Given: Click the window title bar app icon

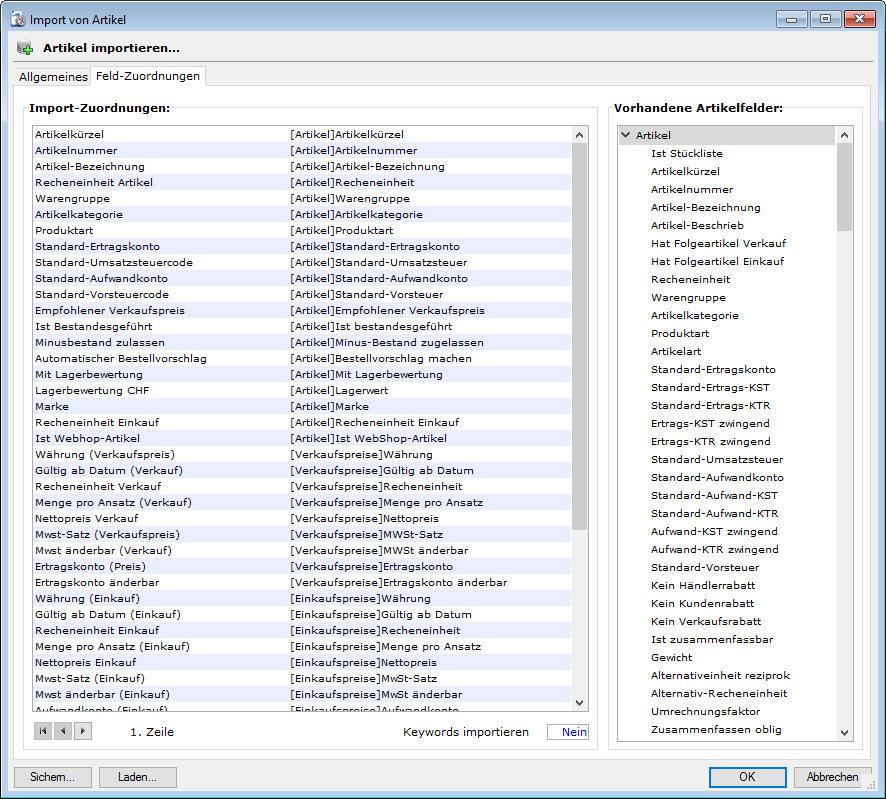Looking at the screenshot, I should pyautogui.click(x=16, y=19).
